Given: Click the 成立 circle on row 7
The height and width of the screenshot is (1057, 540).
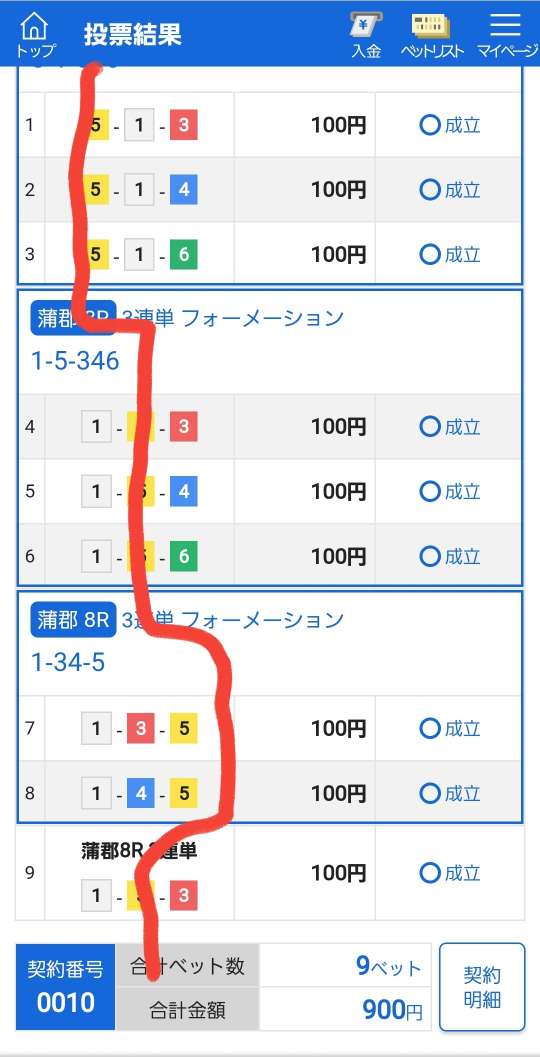Looking at the screenshot, I should [x=429, y=728].
